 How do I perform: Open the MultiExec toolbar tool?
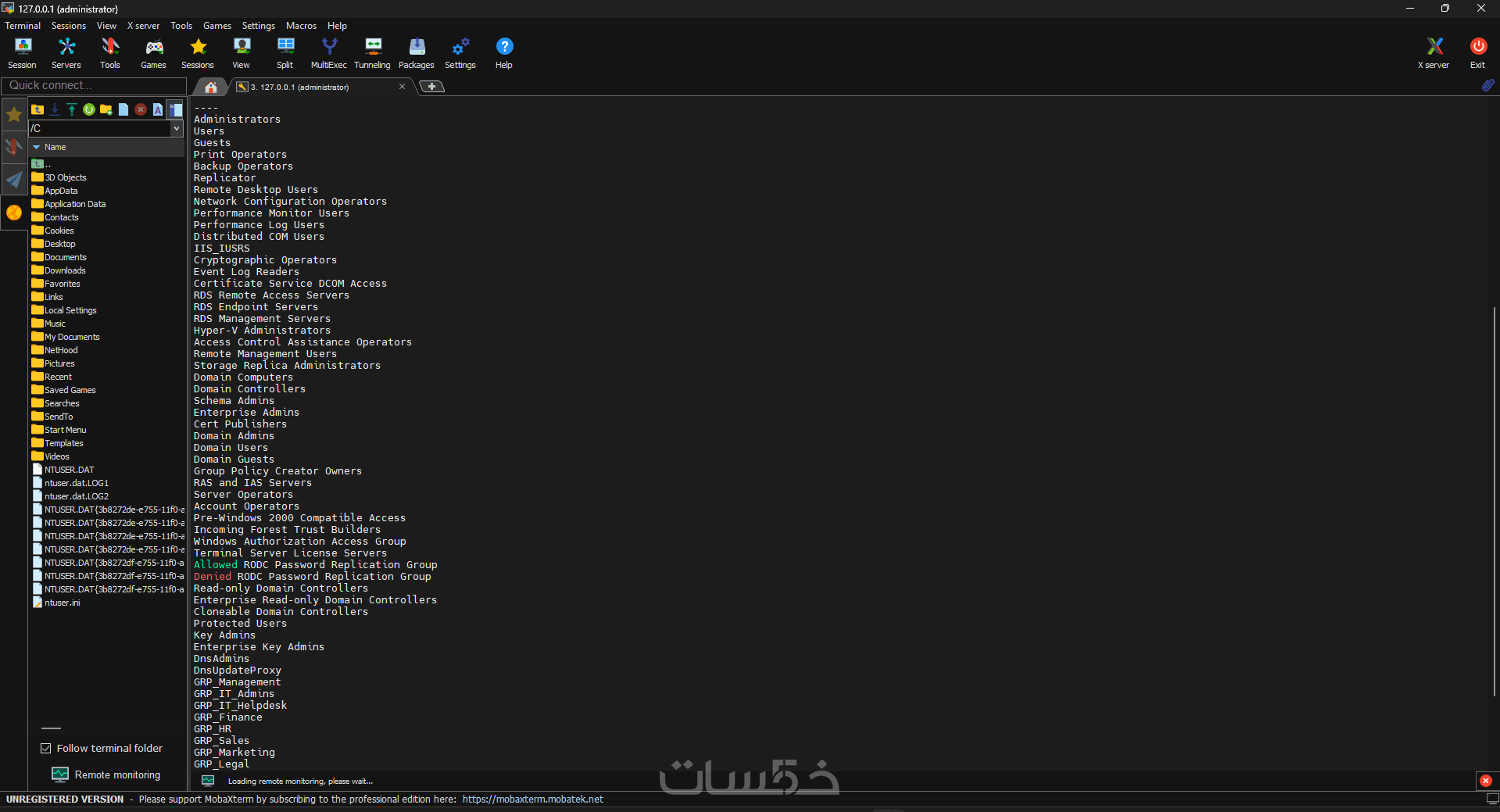[x=328, y=53]
